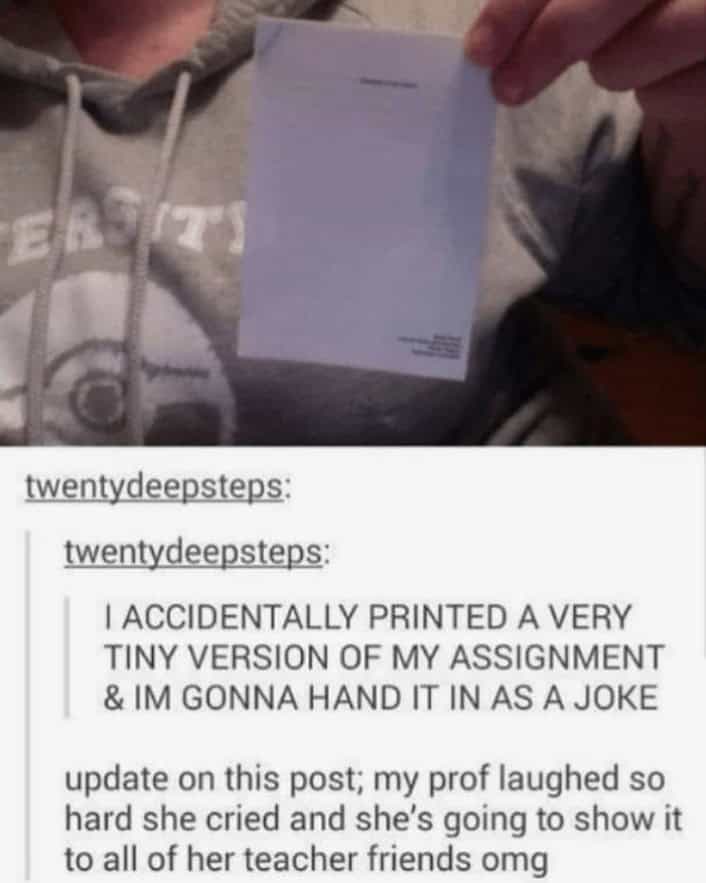Screen dimensions: 706x883
Task: Click the 'hard she cried' reply line
Action: click(x=373, y=820)
